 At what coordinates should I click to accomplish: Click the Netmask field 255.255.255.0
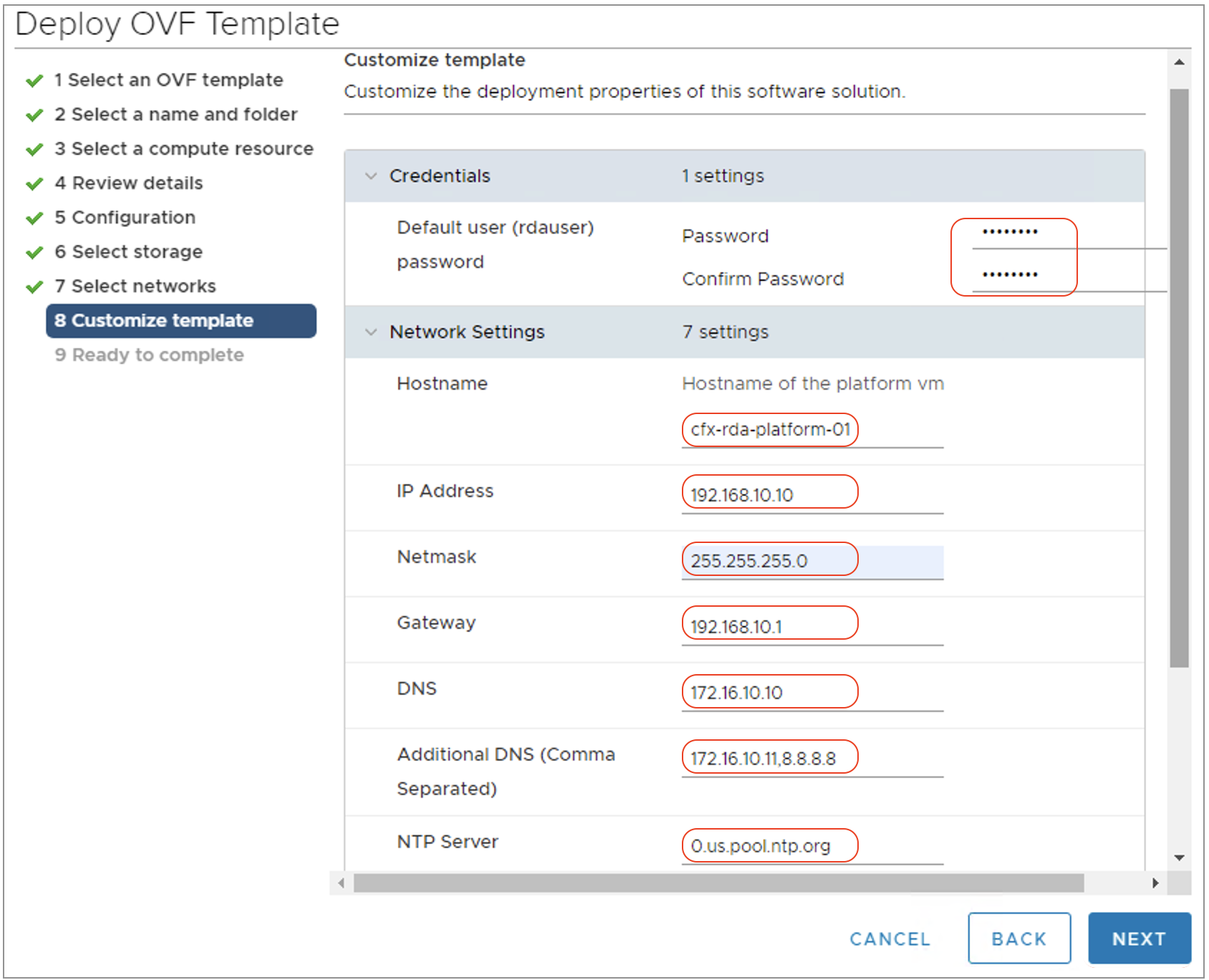[769, 560]
